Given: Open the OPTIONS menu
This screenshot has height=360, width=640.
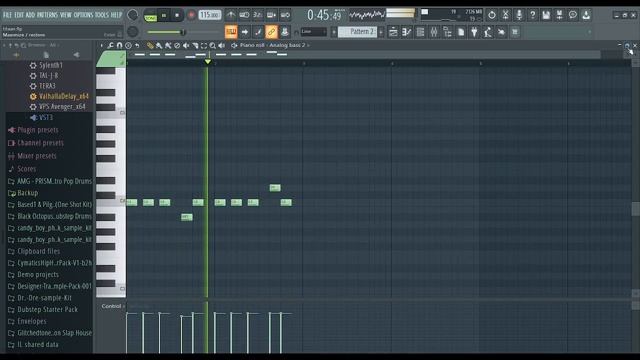Looking at the screenshot, I should [84, 15].
